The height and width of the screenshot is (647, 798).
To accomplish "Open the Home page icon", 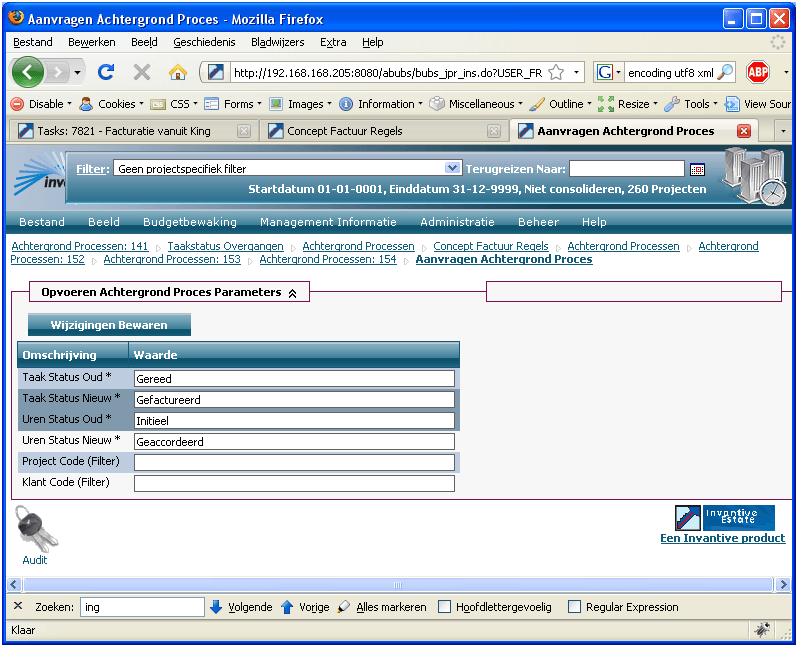I will 178,72.
